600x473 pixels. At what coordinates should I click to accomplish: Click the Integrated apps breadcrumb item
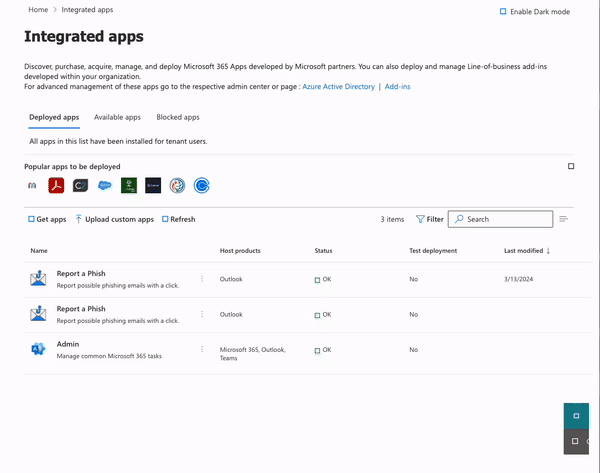tap(87, 10)
